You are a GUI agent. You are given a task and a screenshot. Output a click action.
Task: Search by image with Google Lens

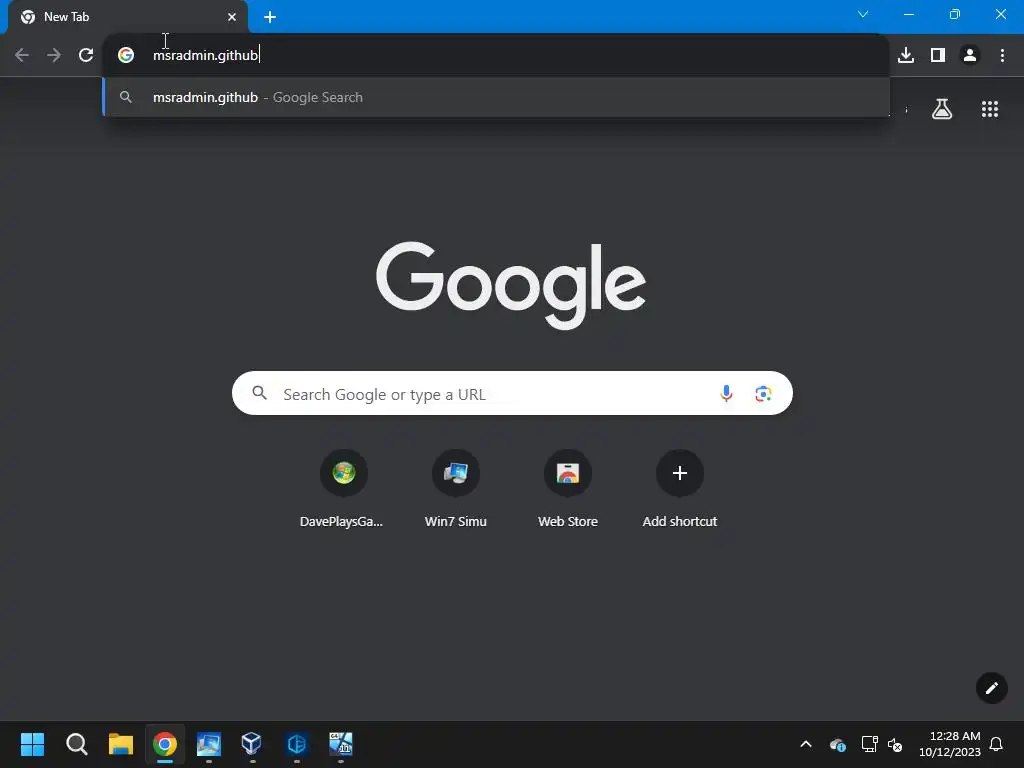click(763, 393)
